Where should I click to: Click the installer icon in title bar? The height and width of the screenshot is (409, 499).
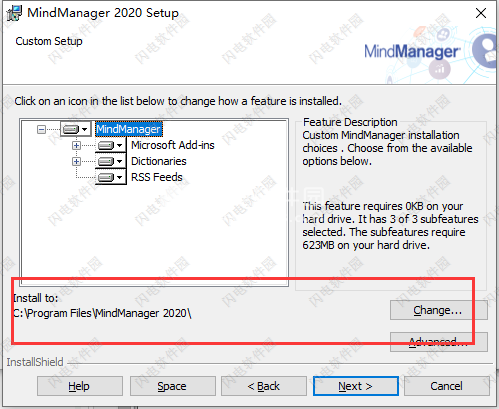click(x=14, y=13)
